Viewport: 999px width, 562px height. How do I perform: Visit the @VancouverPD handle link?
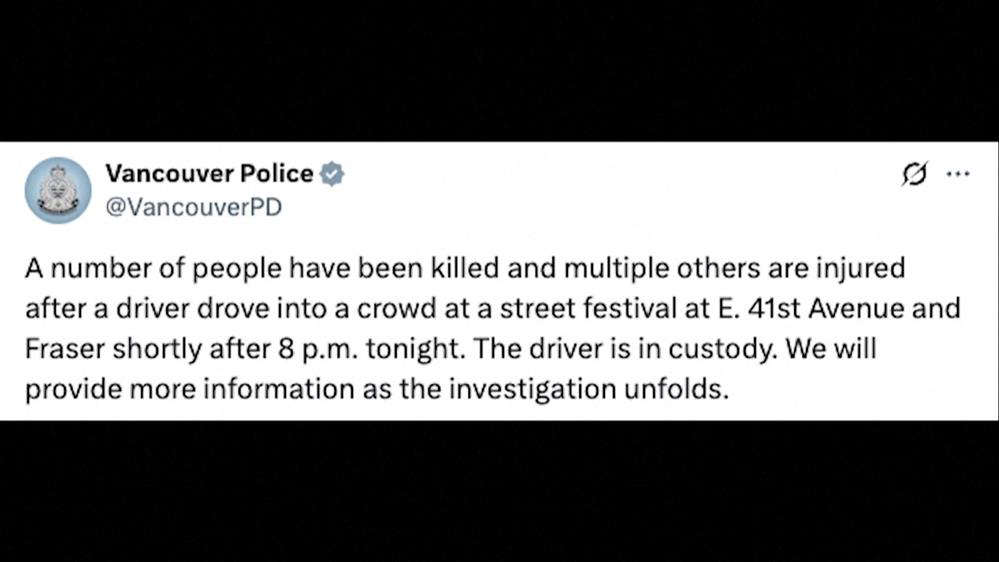click(193, 206)
